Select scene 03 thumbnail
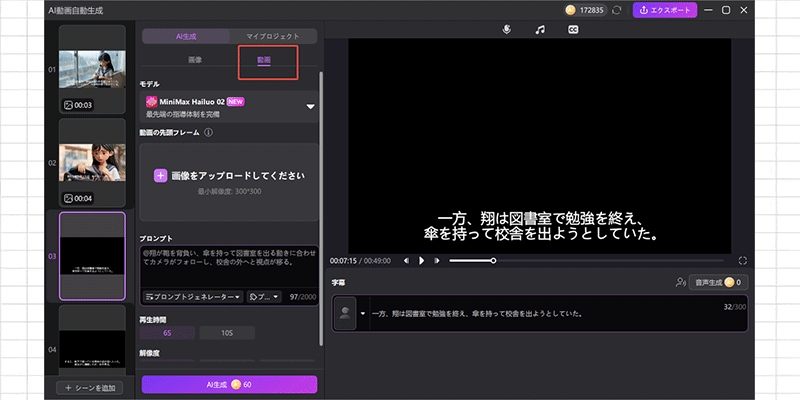 click(x=92, y=256)
